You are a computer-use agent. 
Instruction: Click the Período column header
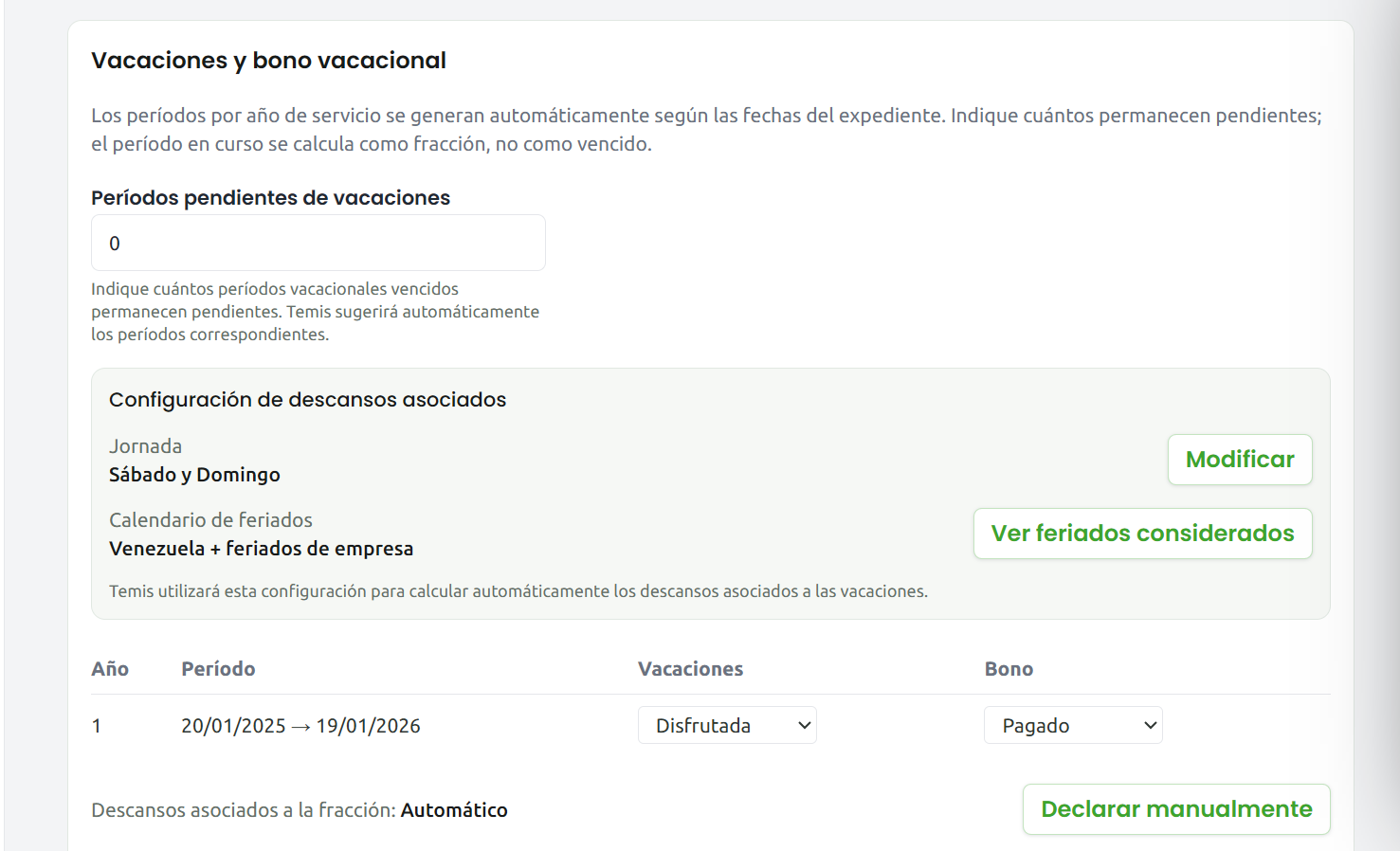[x=218, y=669]
